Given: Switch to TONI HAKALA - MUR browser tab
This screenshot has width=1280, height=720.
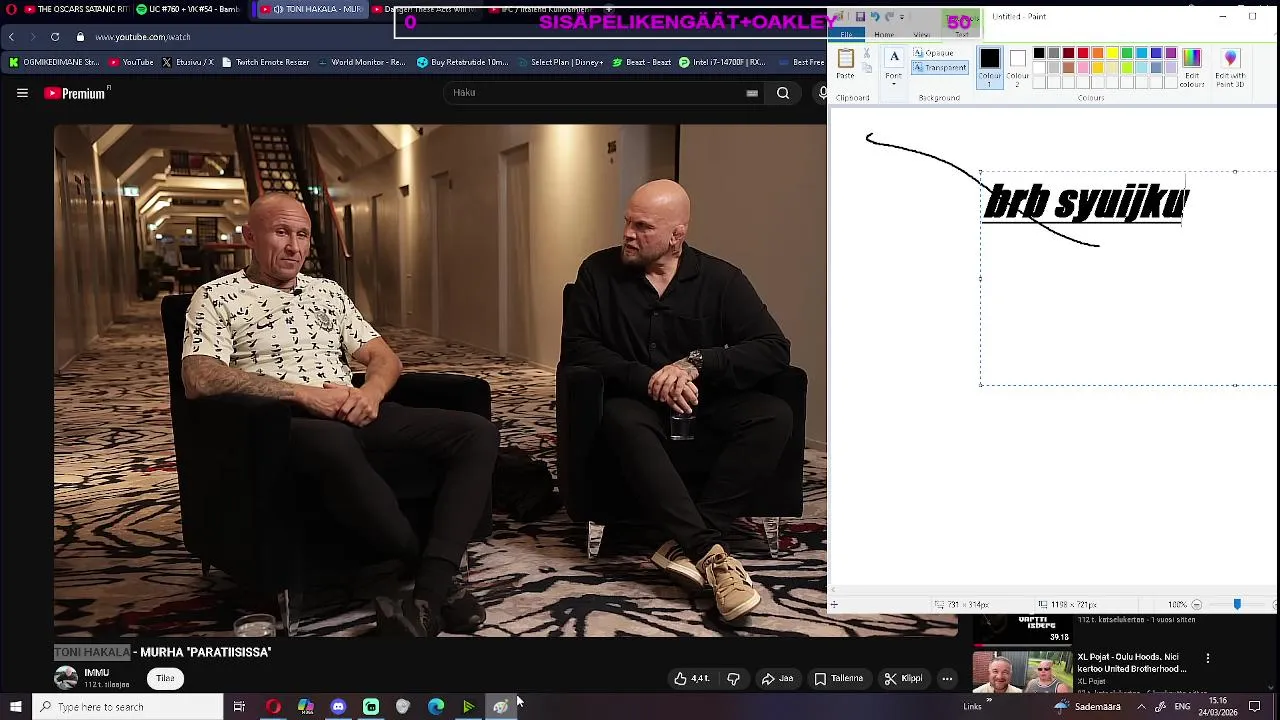Looking at the screenshot, I should (311, 9).
